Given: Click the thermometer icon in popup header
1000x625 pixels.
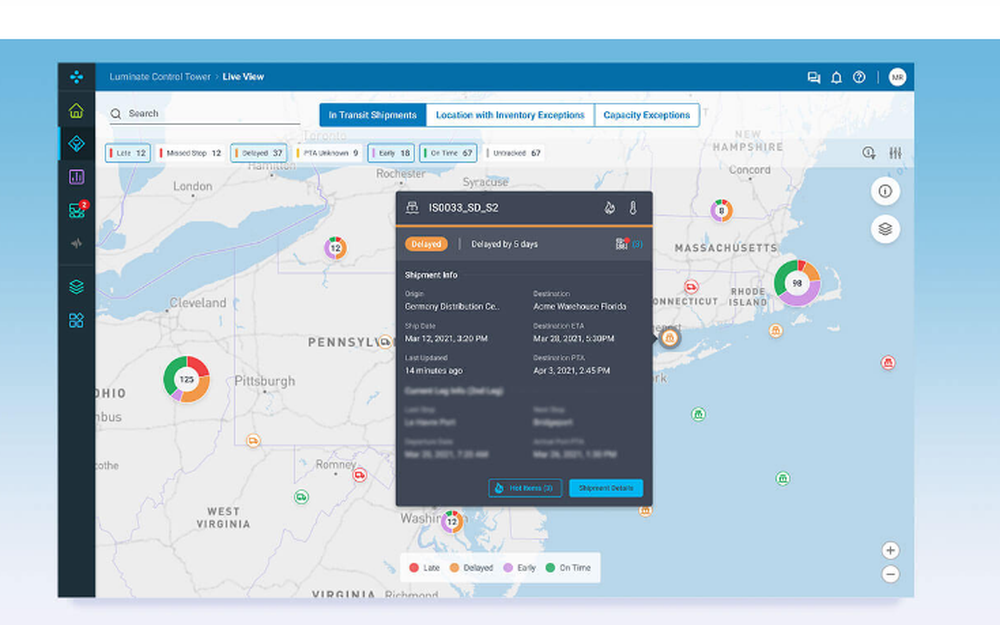Looking at the screenshot, I should (633, 208).
